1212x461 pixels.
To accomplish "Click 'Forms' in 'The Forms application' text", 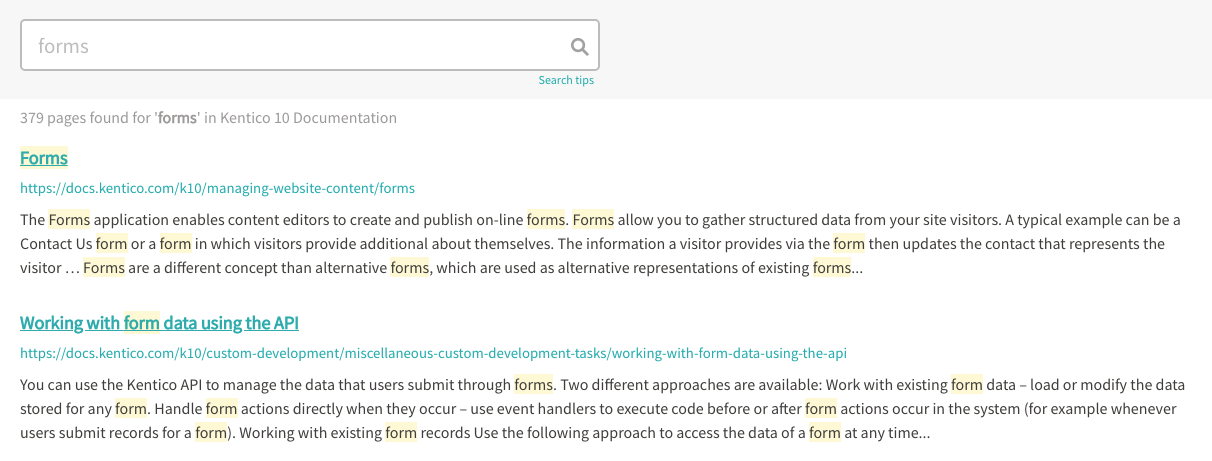I will [x=69, y=219].
